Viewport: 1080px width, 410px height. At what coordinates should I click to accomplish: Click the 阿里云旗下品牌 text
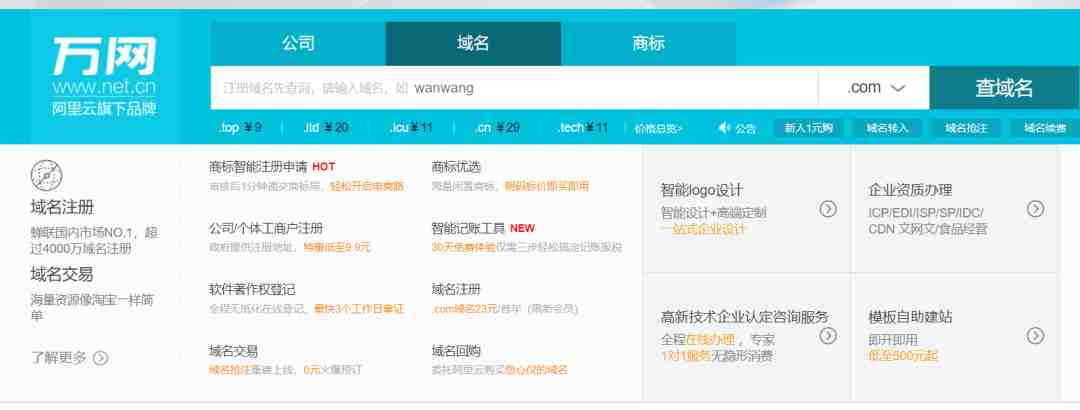(x=104, y=108)
